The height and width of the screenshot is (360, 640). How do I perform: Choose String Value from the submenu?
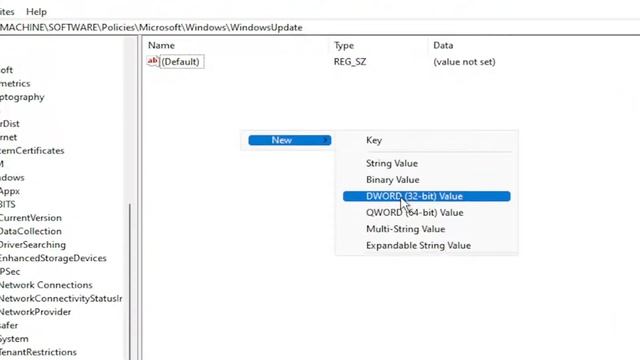coord(427,163)
